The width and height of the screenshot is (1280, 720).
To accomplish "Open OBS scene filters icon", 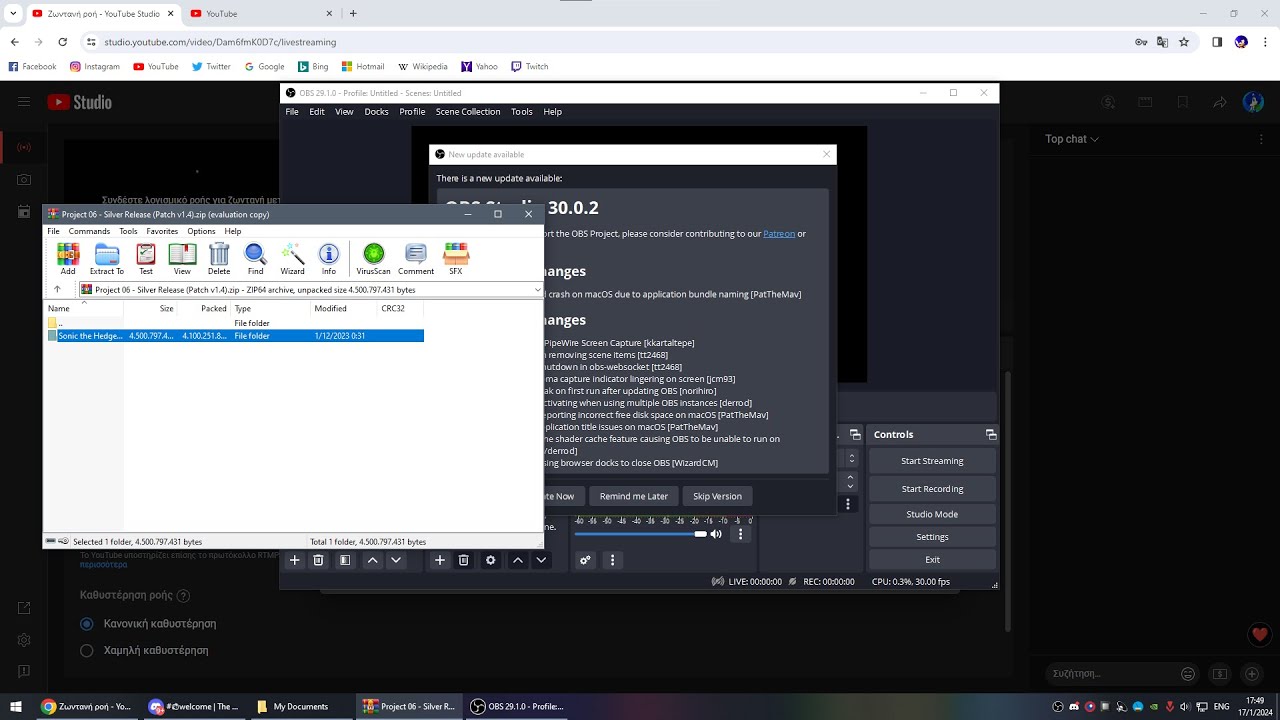I will 345,561.
